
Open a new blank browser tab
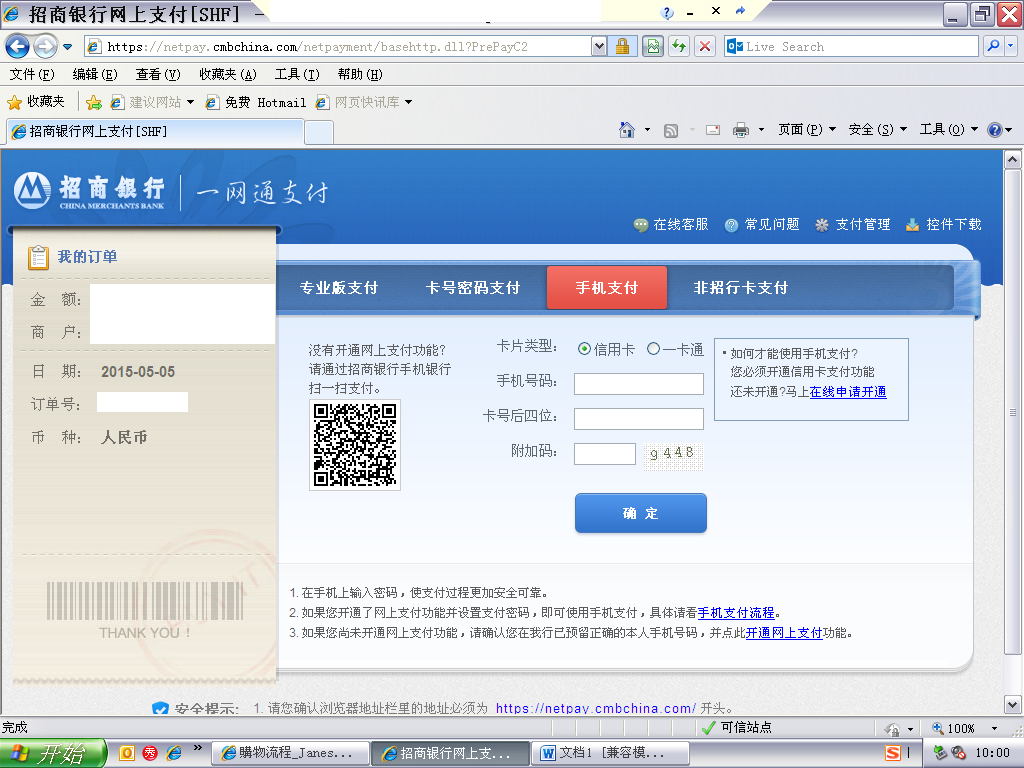coord(319,132)
